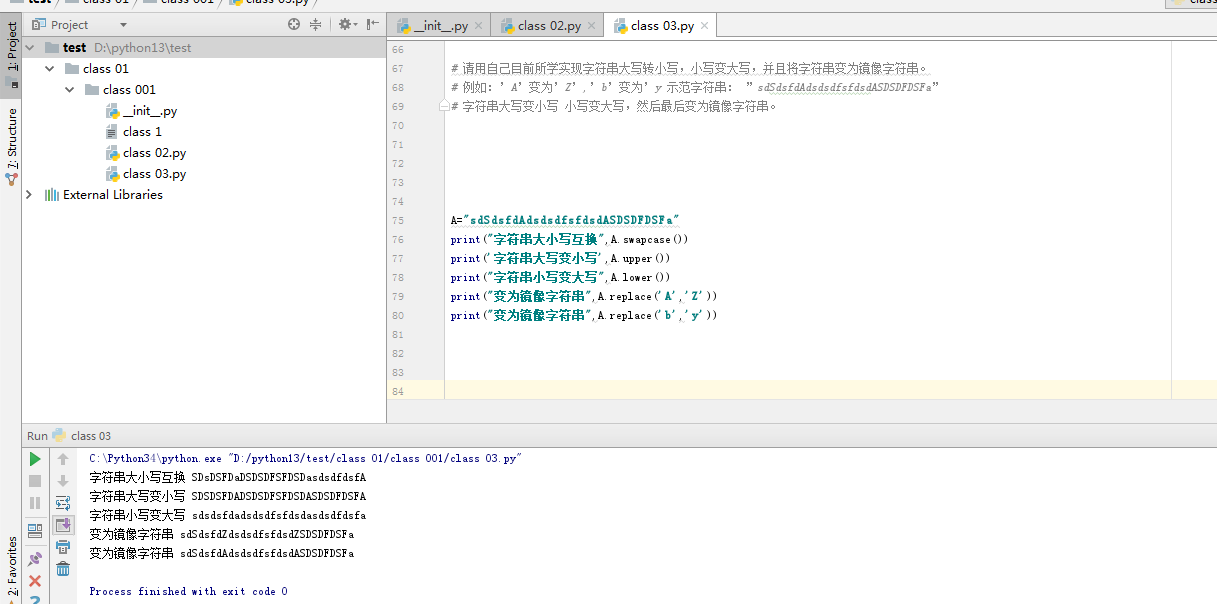The height and width of the screenshot is (604, 1217).
Task: Clear console output with trash icon
Action: 63,569
